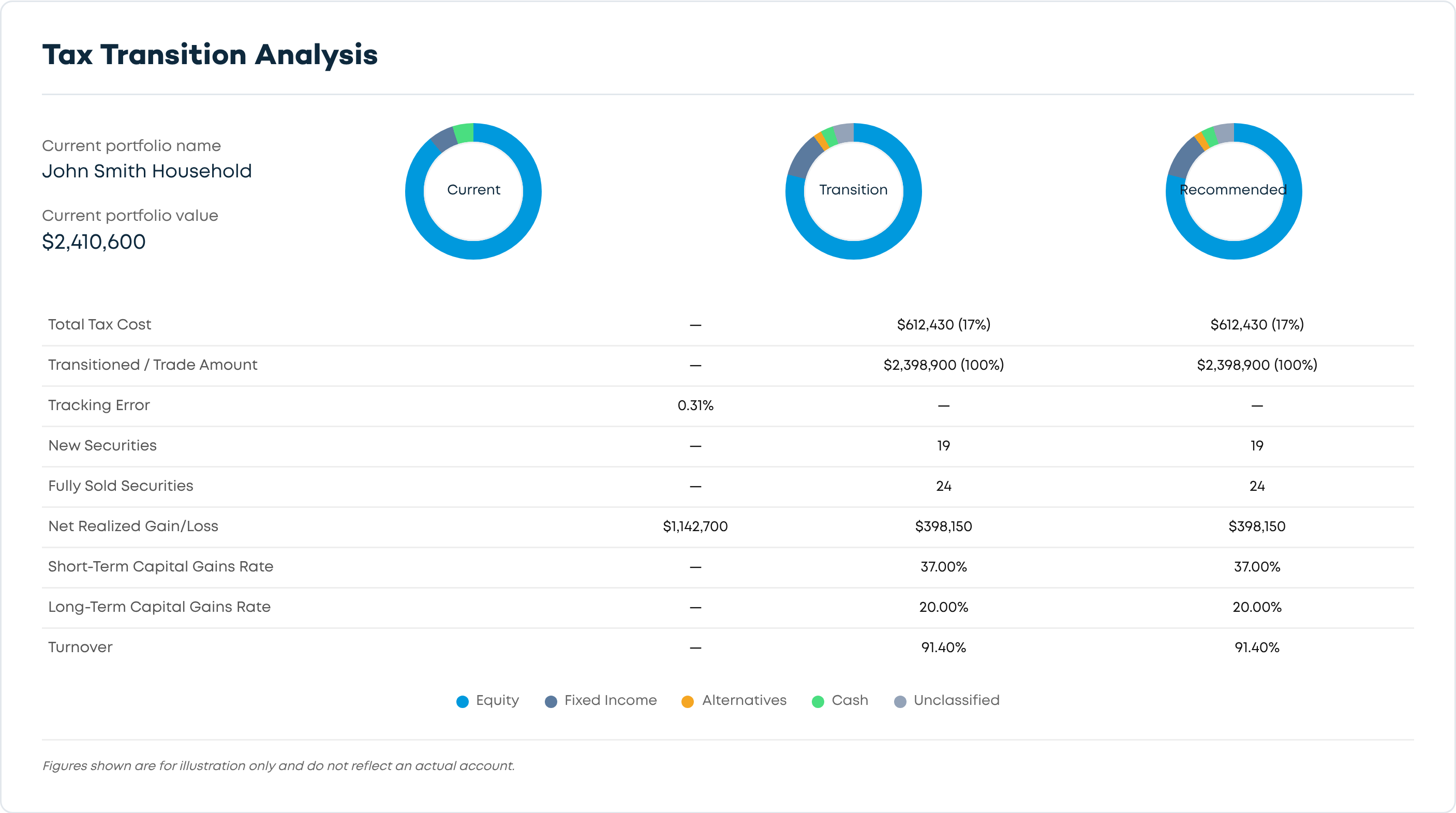The height and width of the screenshot is (813, 1456).
Task: Click the Fixed Income legend color dot
Action: point(551,701)
